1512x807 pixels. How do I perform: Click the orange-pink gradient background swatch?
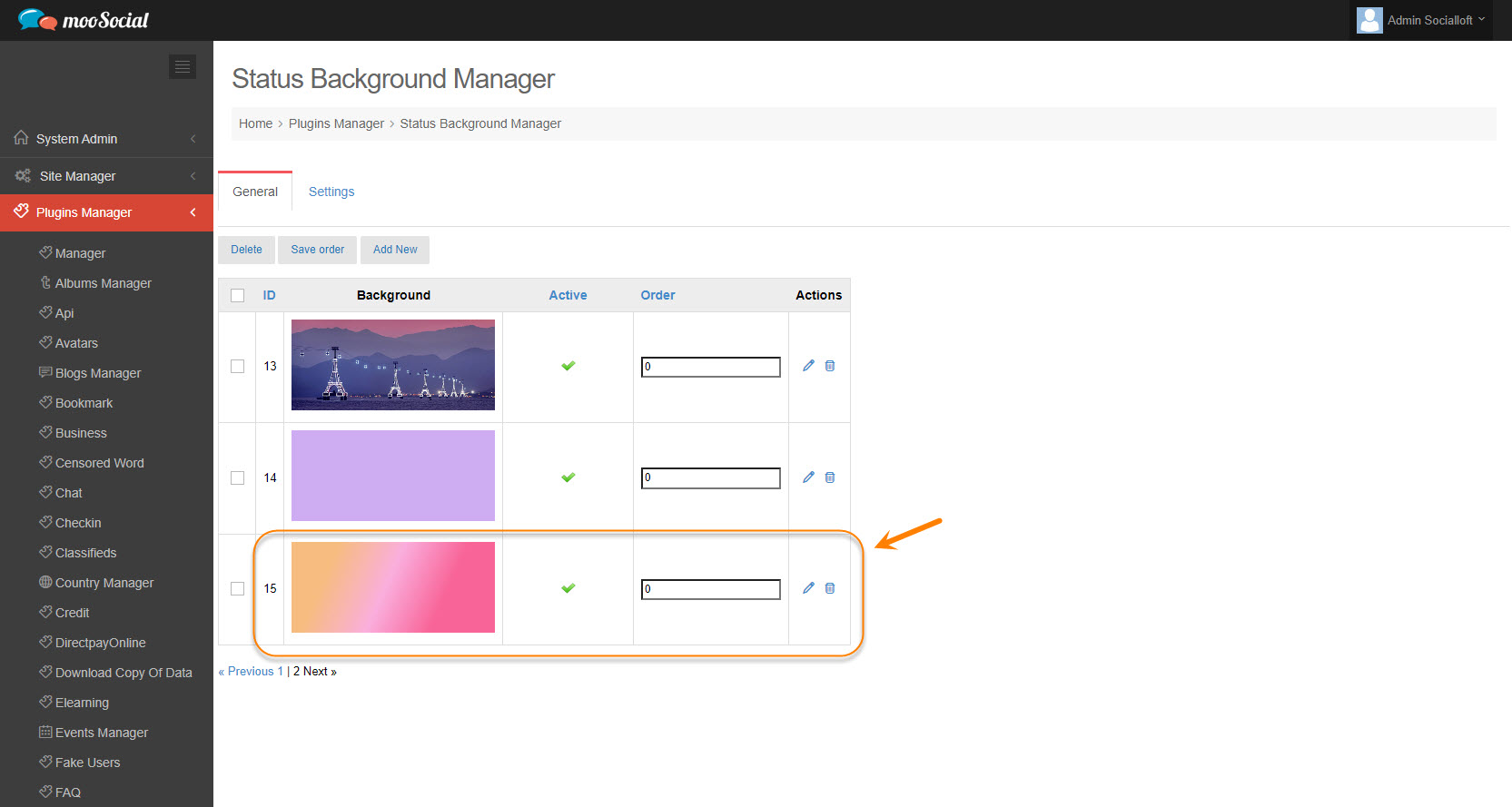(x=393, y=587)
